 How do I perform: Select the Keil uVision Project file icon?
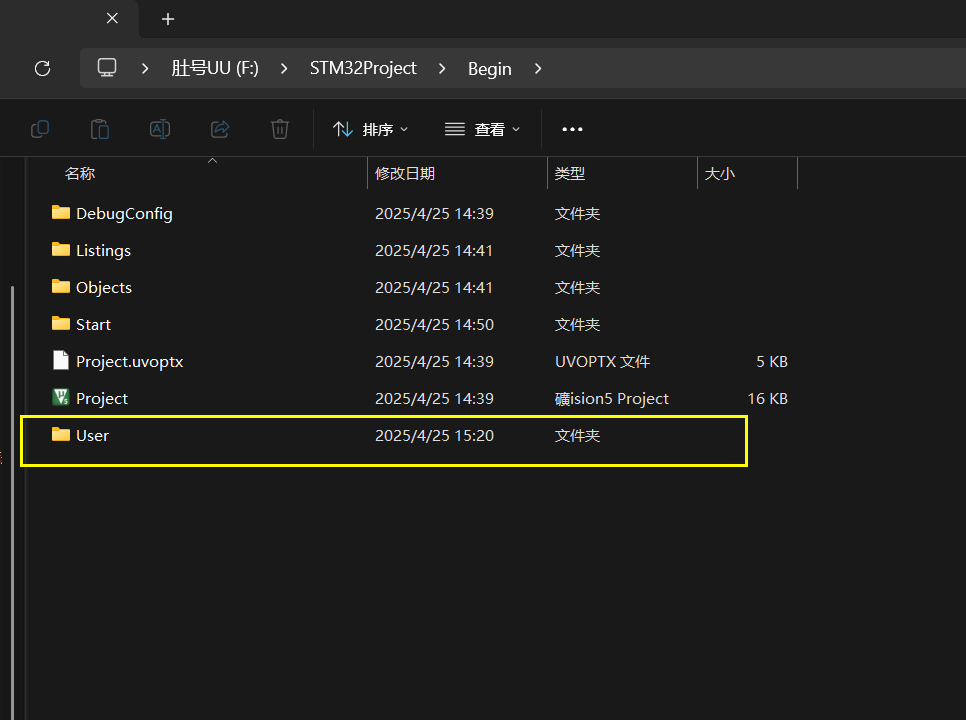pyautogui.click(x=60, y=397)
